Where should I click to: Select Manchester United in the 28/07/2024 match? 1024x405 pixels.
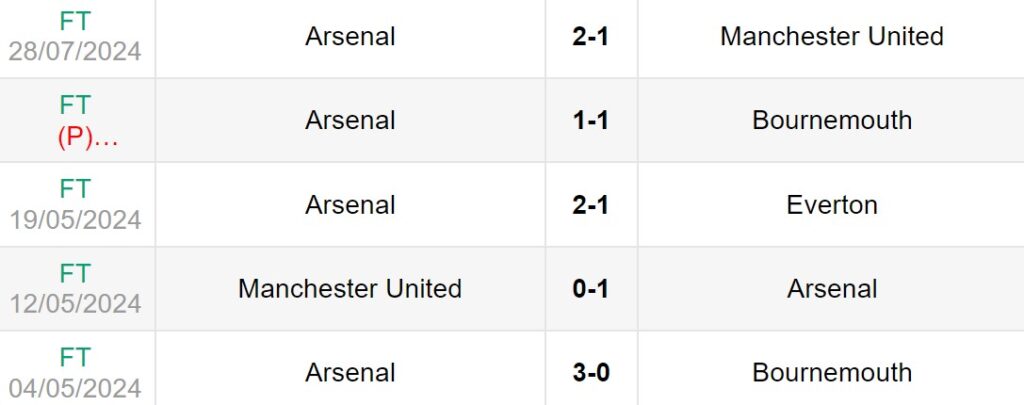click(832, 37)
